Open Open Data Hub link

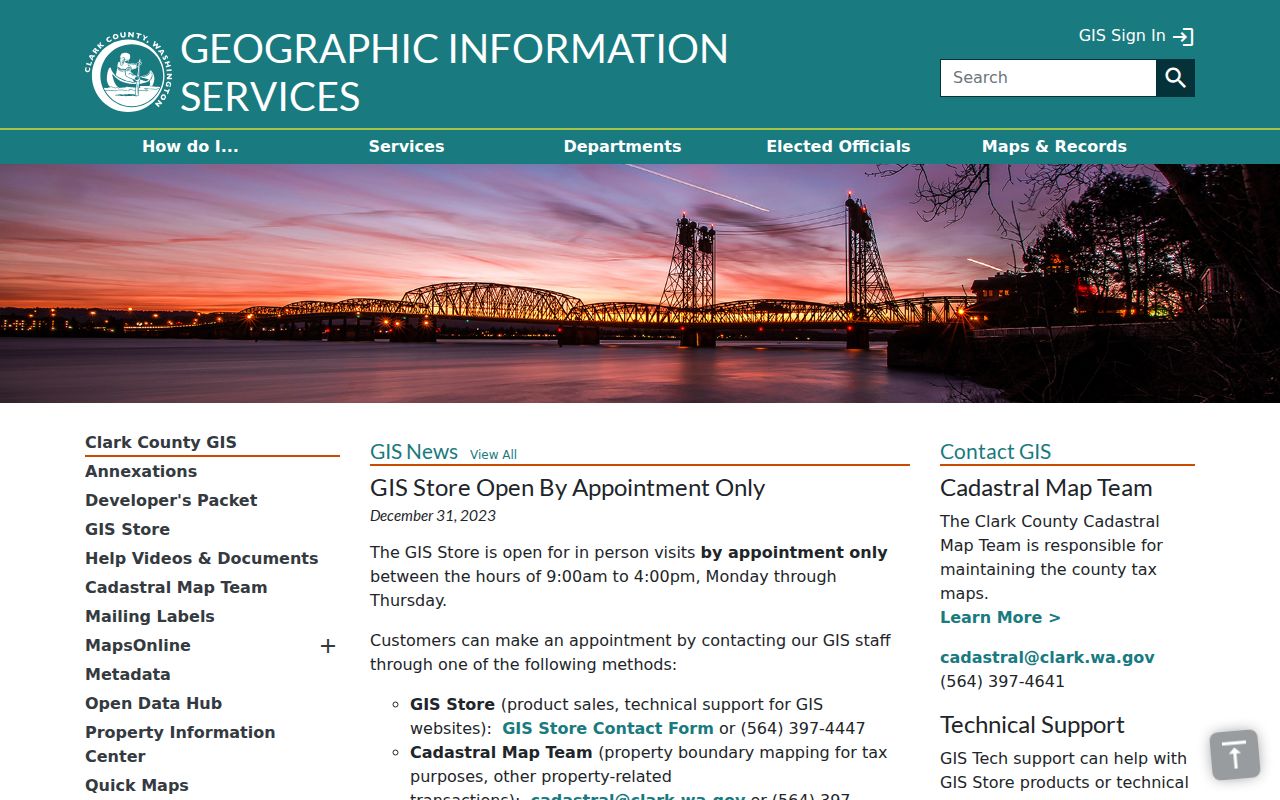point(153,703)
